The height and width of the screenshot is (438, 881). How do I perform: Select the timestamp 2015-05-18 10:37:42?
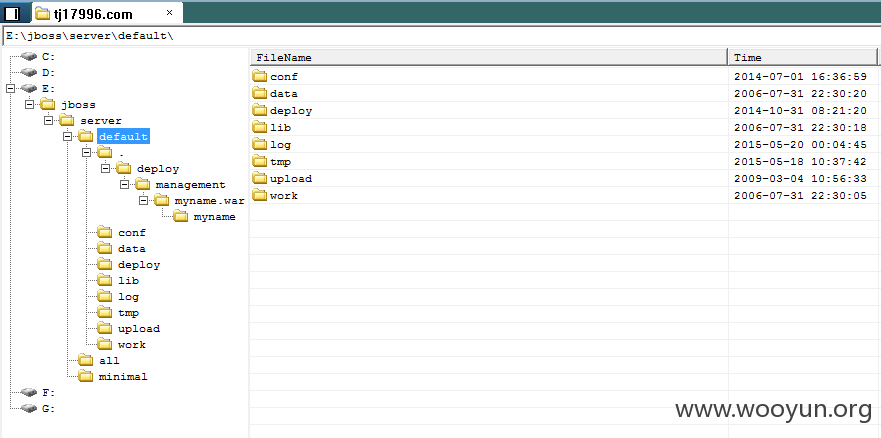point(800,162)
